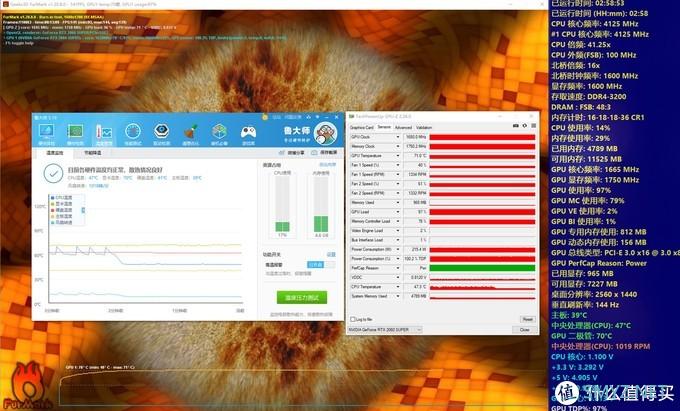
Task: Click the GPU Load red sensor graph
Action: pos(482,212)
